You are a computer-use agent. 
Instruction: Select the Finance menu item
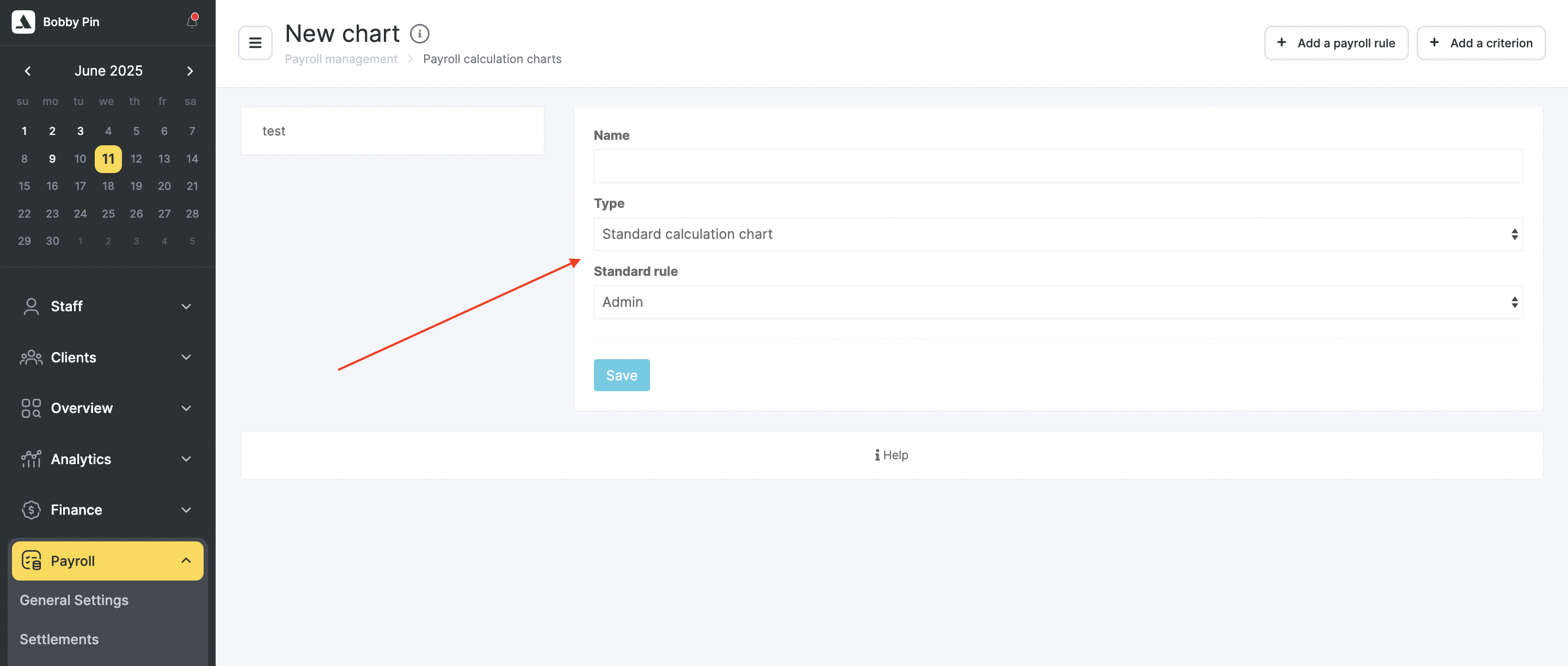pyautogui.click(x=108, y=510)
